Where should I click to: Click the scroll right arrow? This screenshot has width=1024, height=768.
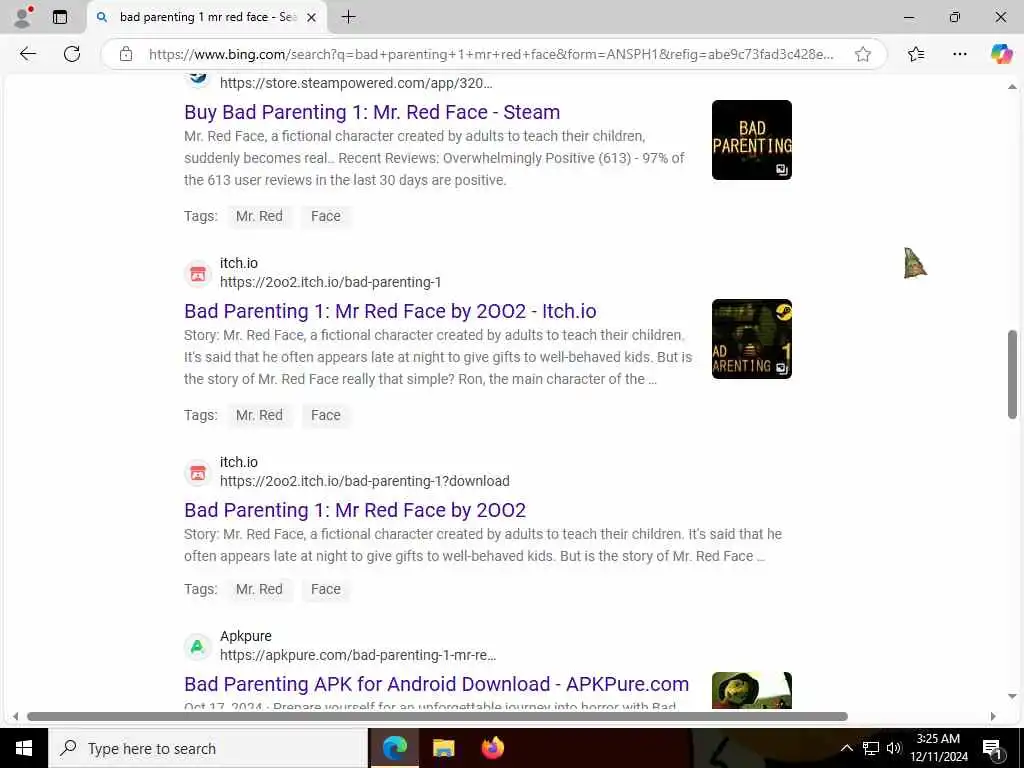click(993, 716)
